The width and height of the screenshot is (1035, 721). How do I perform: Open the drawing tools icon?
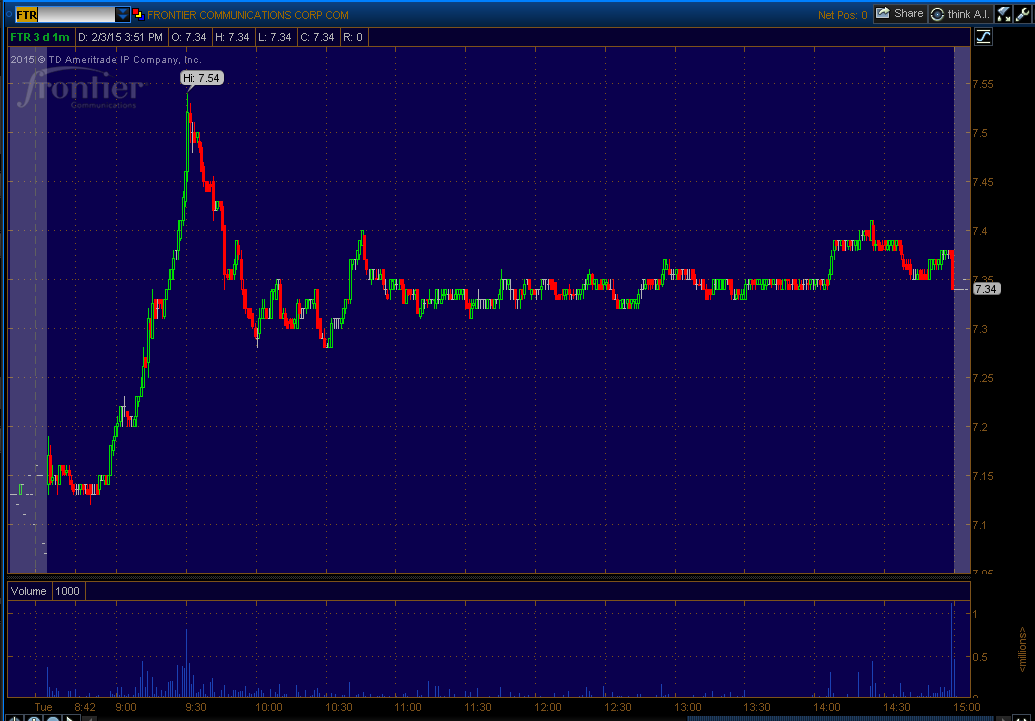tap(1003, 14)
